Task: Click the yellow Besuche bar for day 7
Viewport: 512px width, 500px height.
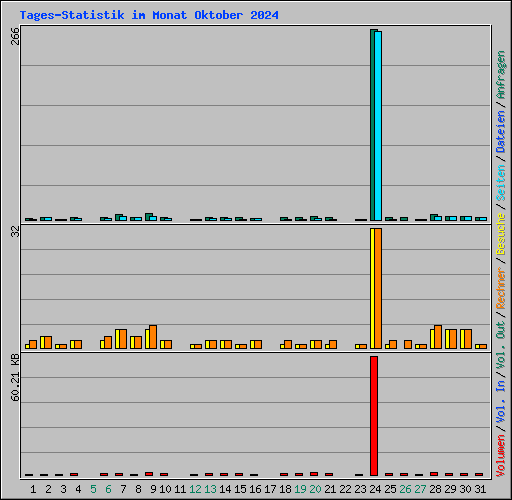Action: click(117, 339)
